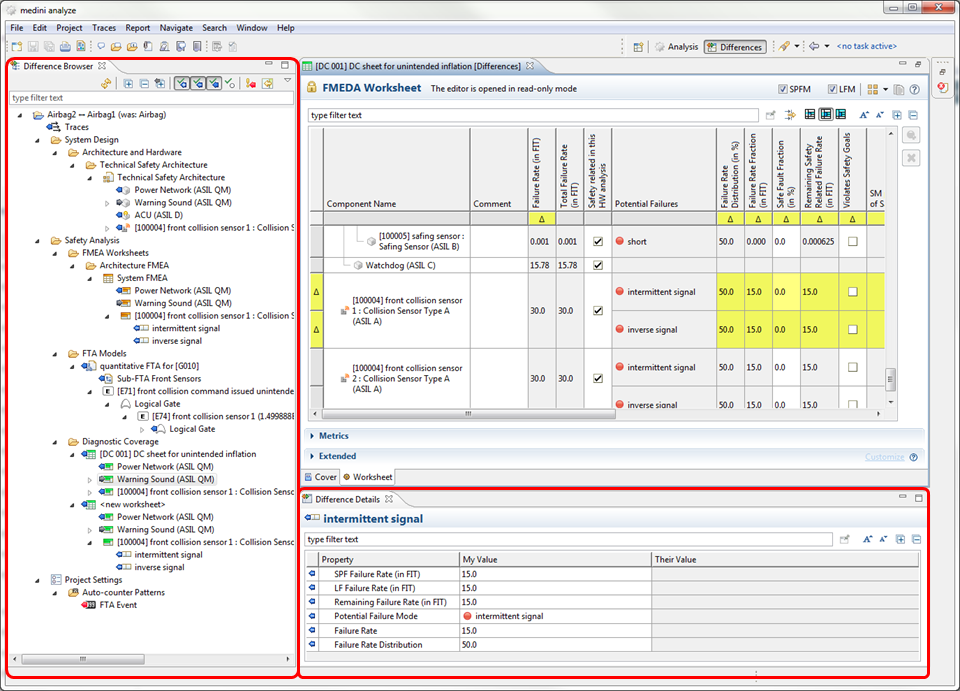The height and width of the screenshot is (691, 960).
Task: Open the Difference Browser view menu dropdown
Action: (x=287, y=81)
